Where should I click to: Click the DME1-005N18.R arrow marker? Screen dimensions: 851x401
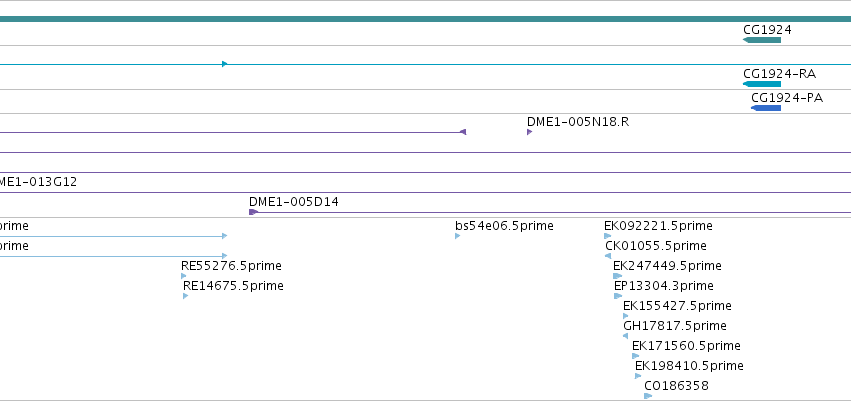pos(529,132)
